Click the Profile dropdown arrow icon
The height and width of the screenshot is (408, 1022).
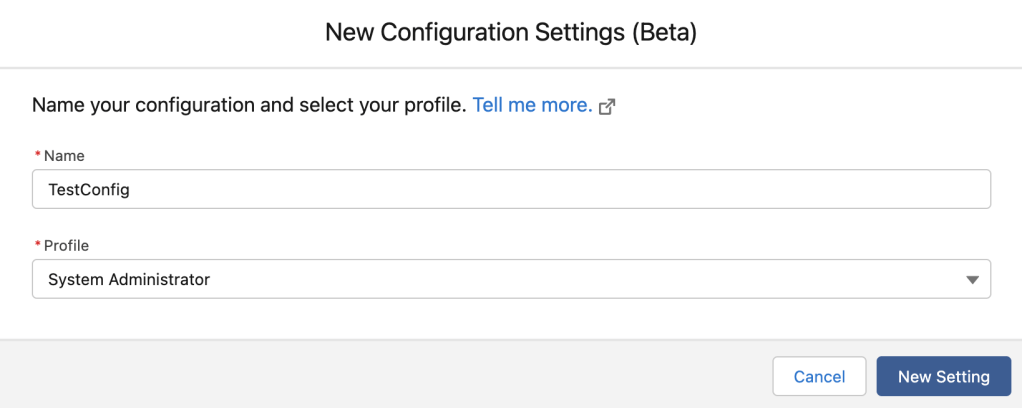972,280
